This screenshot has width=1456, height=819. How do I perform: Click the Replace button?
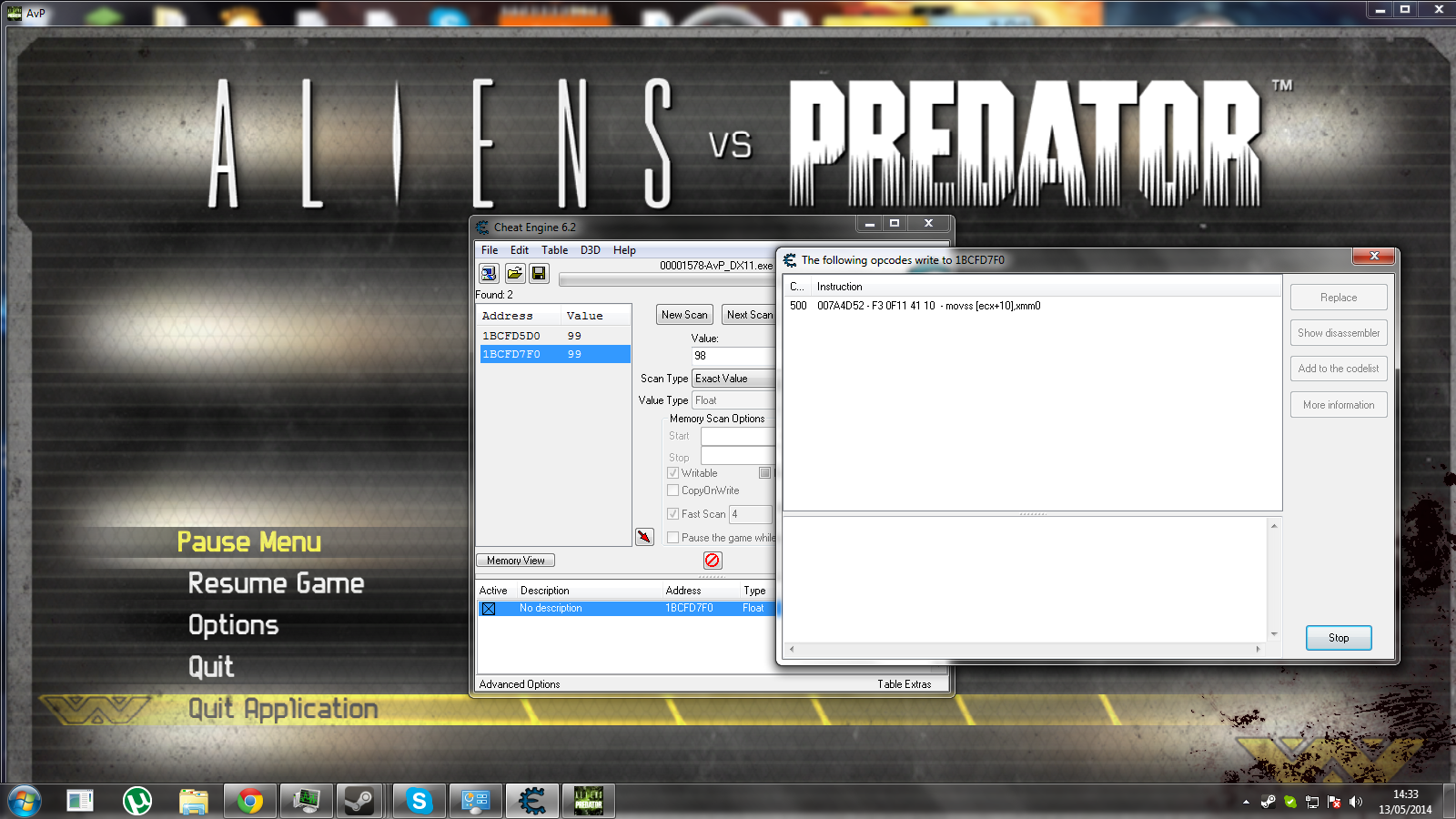click(x=1339, y=298)
